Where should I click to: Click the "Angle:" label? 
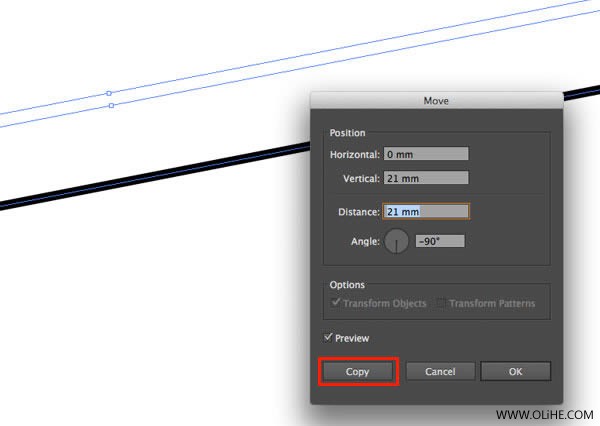[365, 242]
